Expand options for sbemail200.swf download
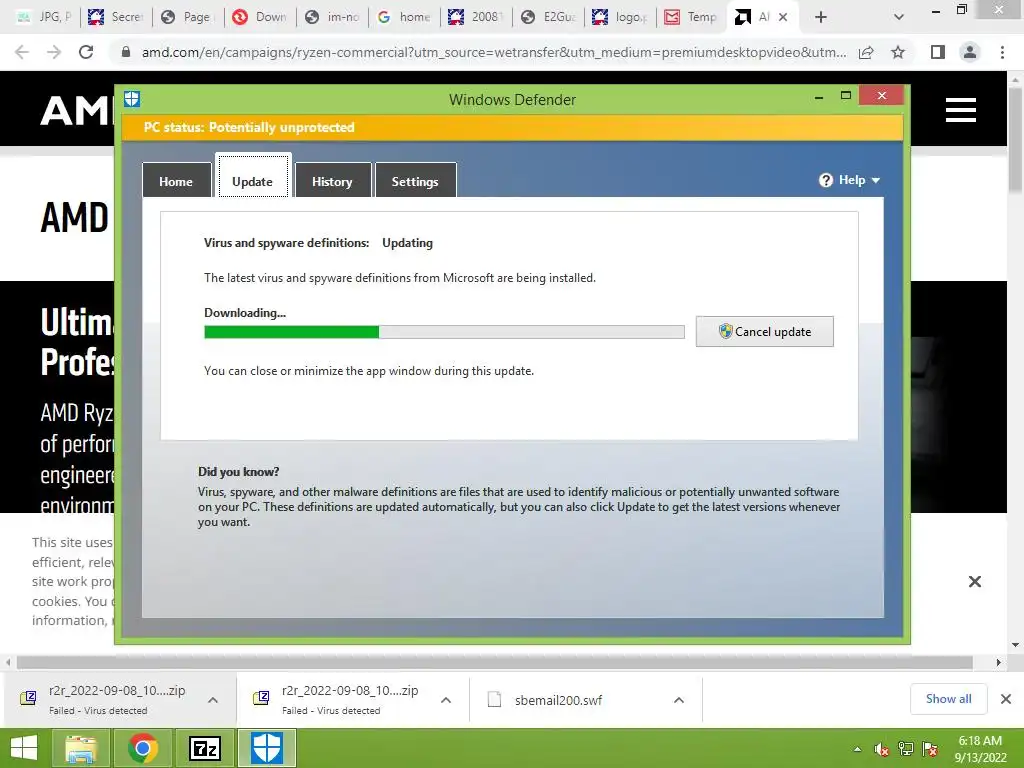Image resolution: width=1024 pixels, height=768 pixels. click(679, 699)
